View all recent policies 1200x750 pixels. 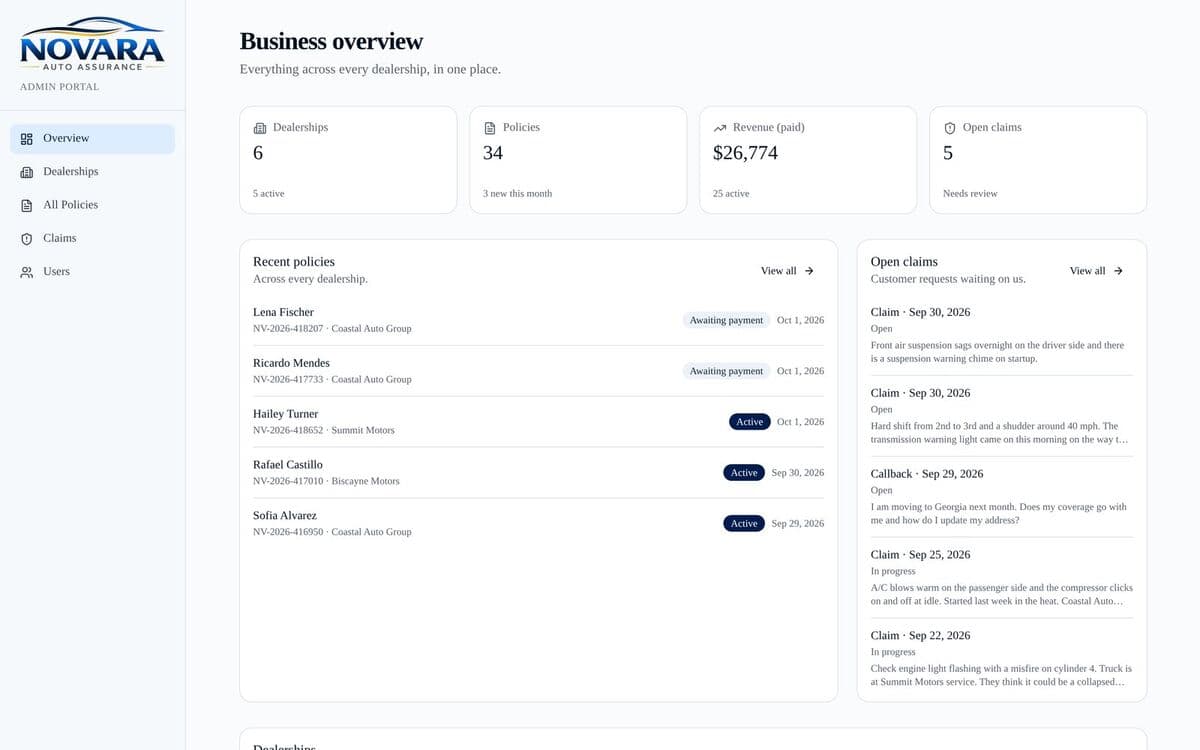pyautogui.click(x=787, y=271)
